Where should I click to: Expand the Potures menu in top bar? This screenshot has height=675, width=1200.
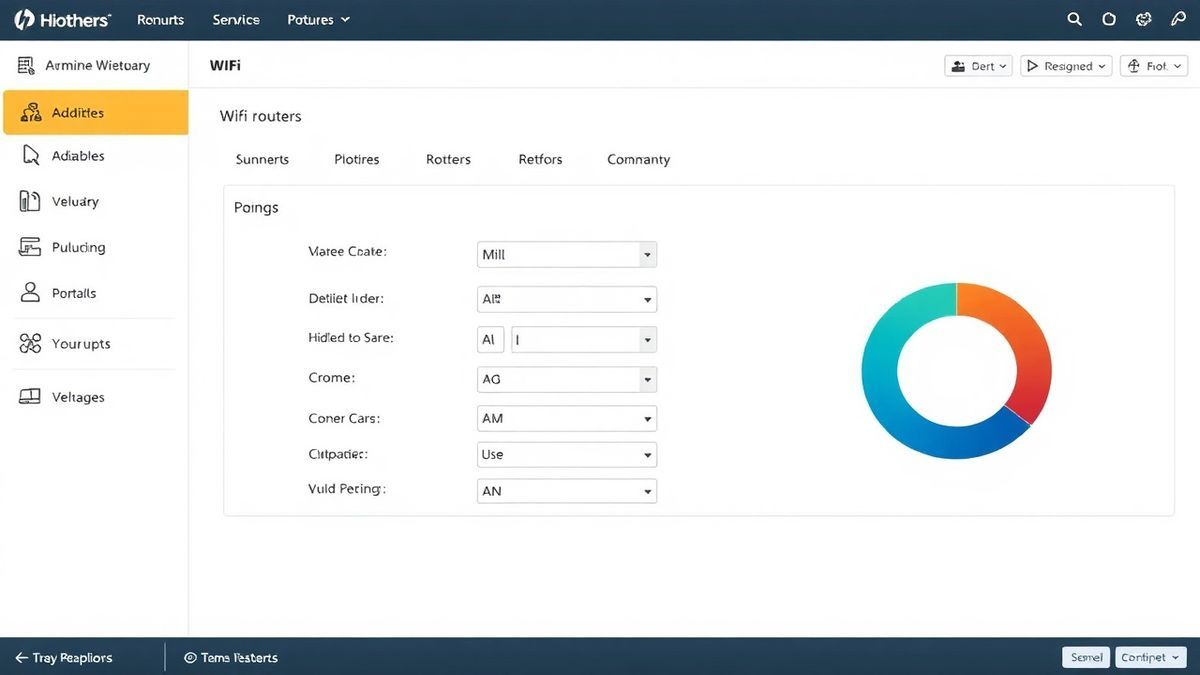coord(318,19)
